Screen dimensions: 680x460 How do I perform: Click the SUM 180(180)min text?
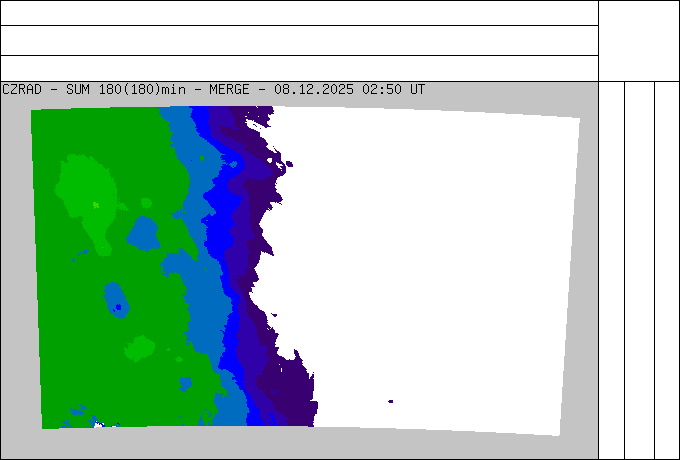(126, 89)
